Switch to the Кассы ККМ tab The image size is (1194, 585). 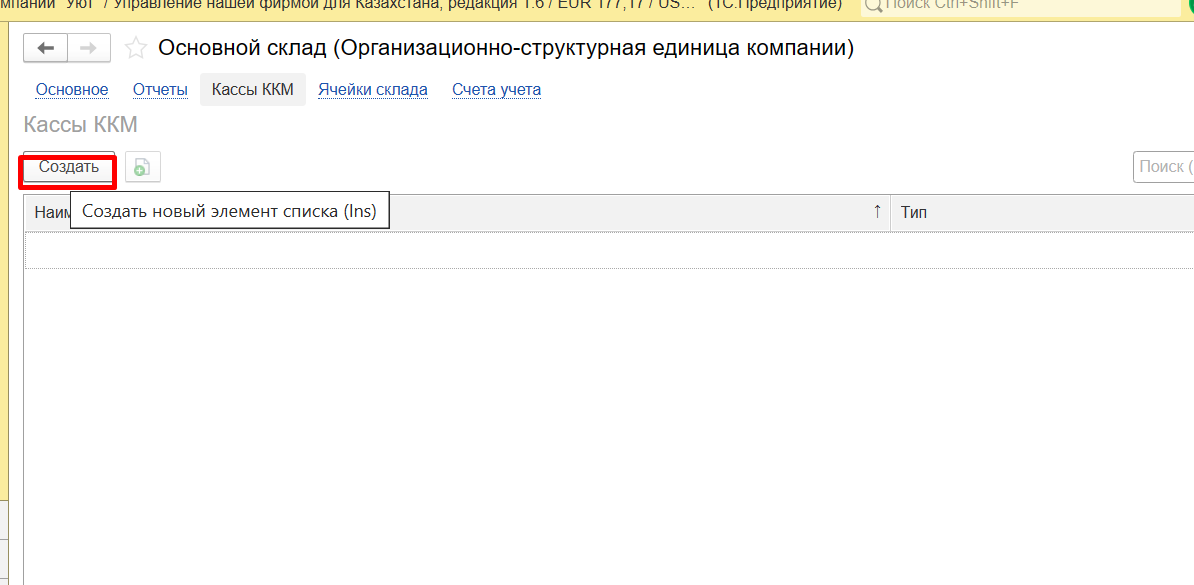[x=253, y=90]
